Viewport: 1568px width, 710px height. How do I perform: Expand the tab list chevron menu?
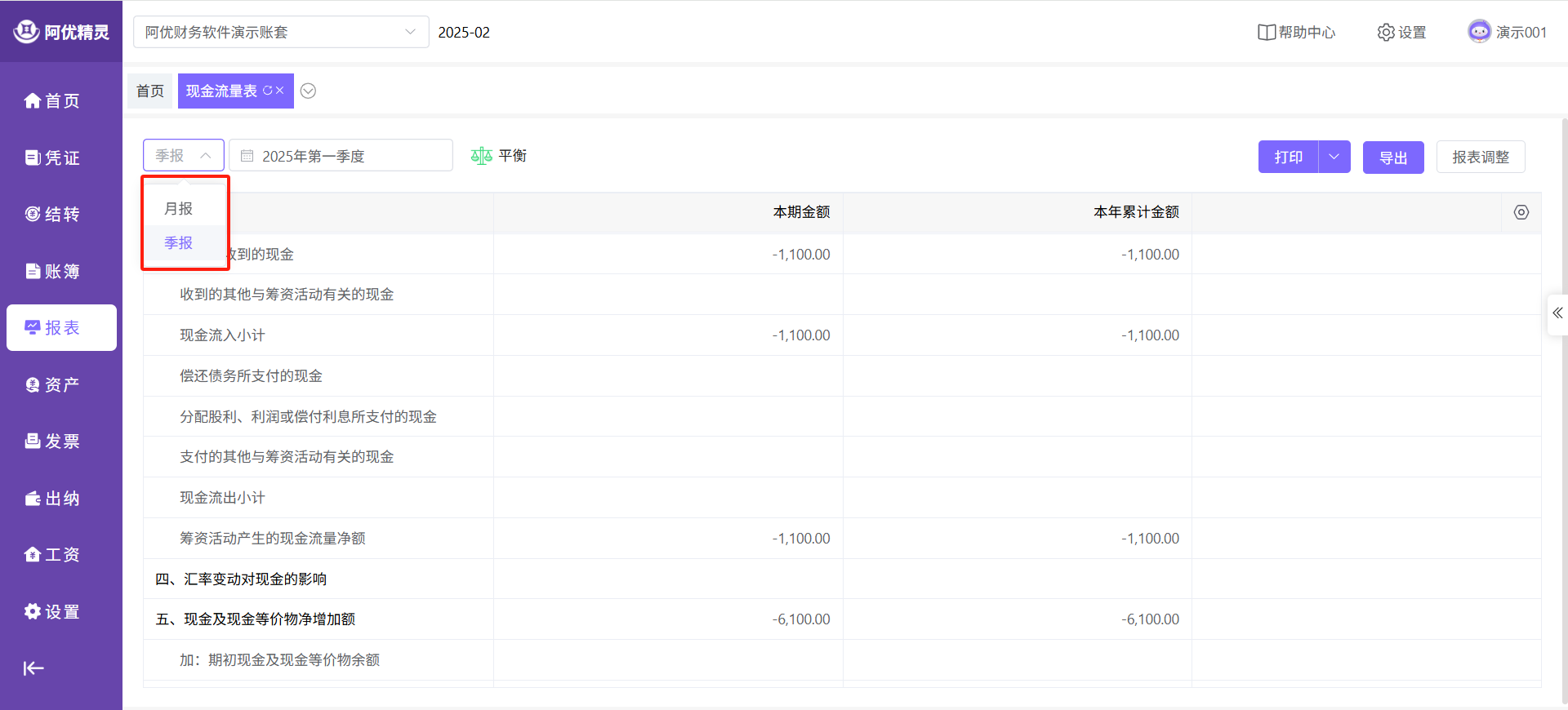(308, 91)
